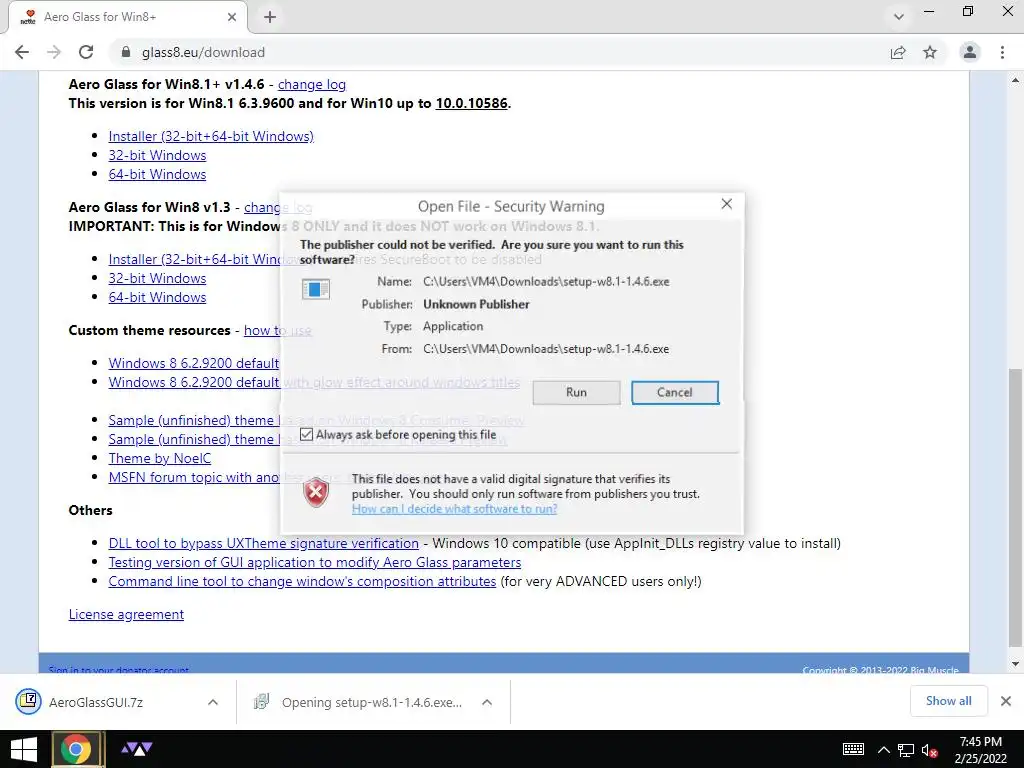Expand options for setup-w8.1-1.4.6.exe download
The image size is (1024, 768).
coord(487,702)
